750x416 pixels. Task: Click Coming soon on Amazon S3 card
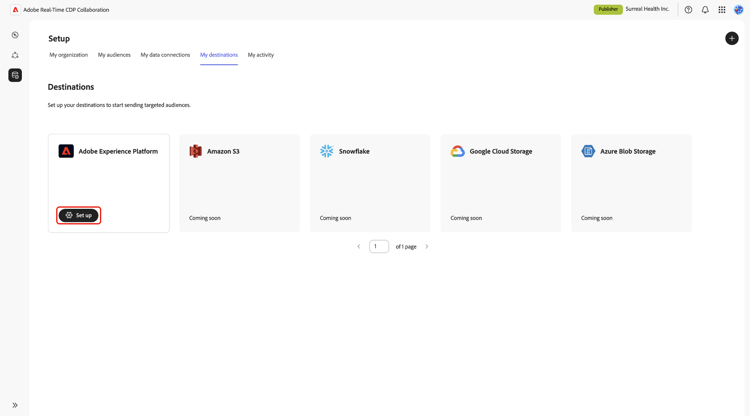(x=205, y=218)
